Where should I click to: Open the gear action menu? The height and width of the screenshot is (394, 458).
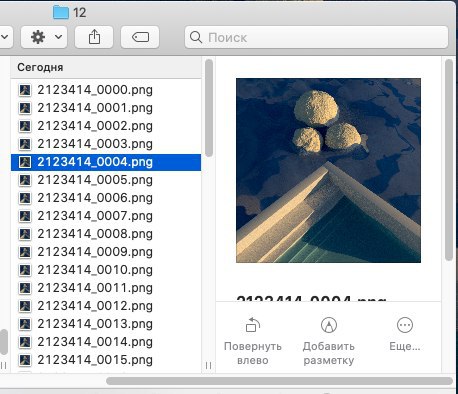[x=44, y=37]
